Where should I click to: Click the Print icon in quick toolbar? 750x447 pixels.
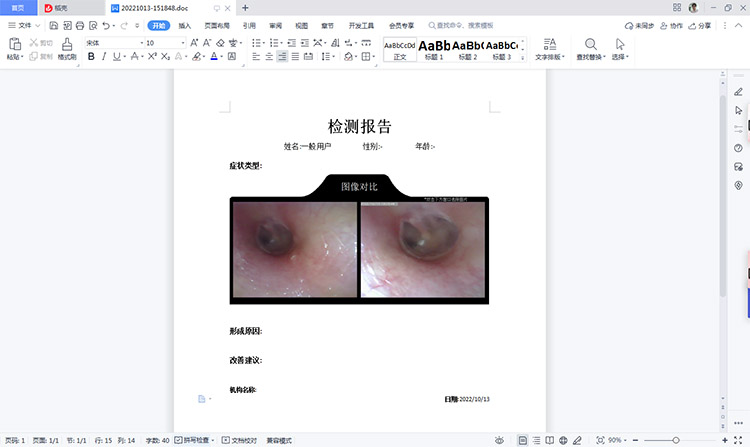[80, 25]
